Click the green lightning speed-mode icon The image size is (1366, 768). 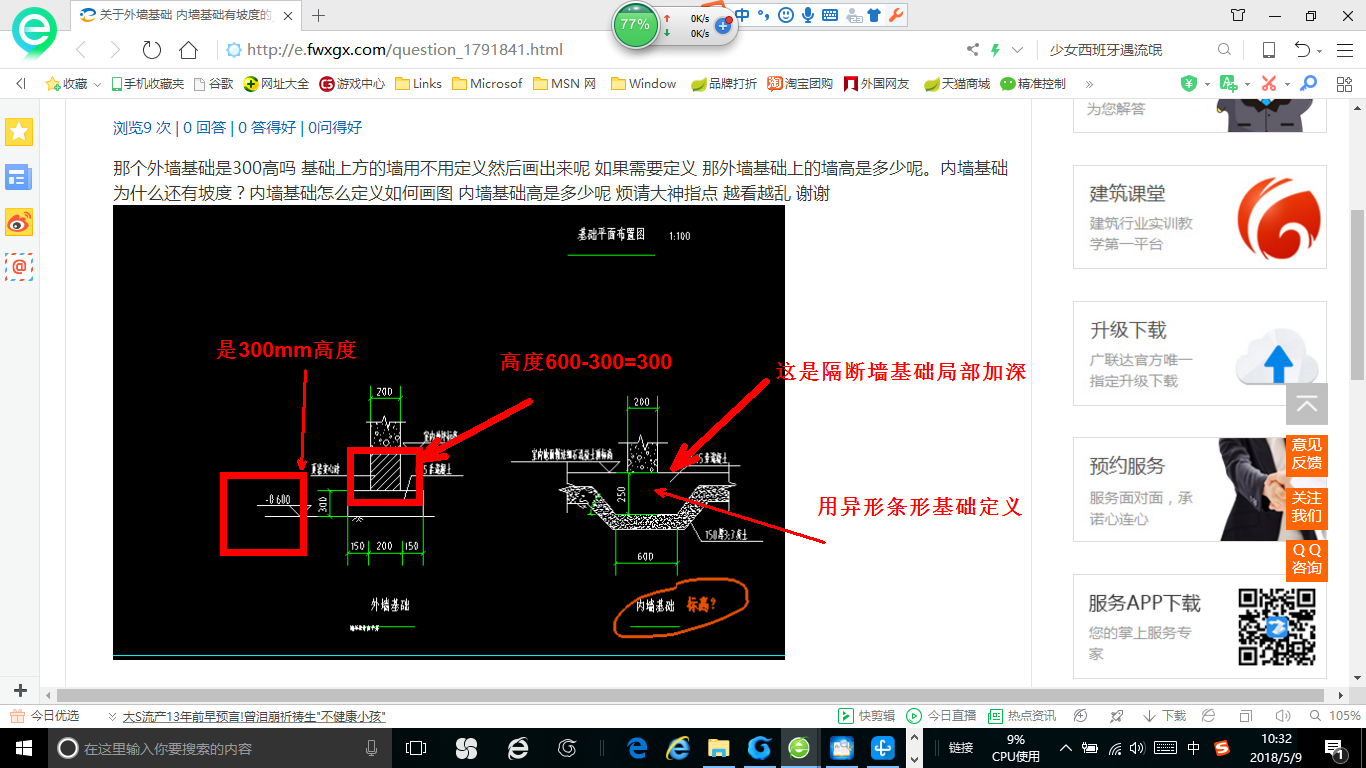pyautogui.click(x=995, y=50)
